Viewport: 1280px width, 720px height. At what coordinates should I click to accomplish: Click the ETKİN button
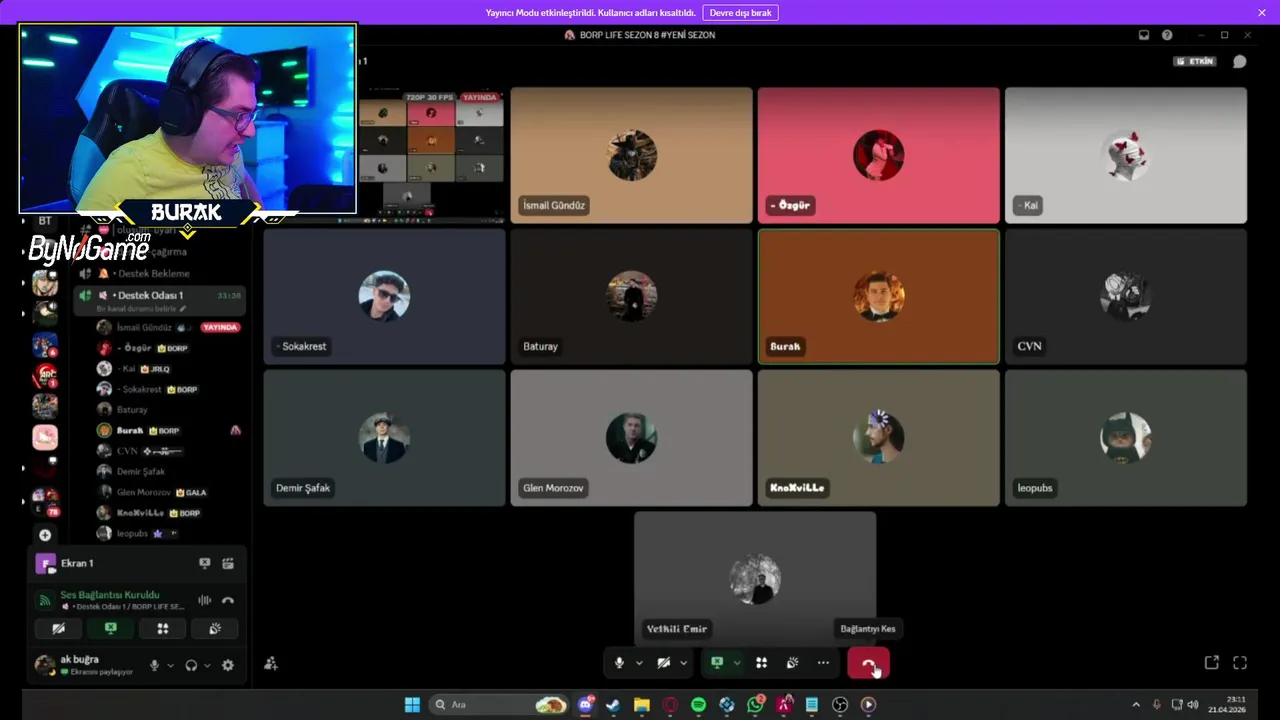pyautogui.click(x=1195, y=61)
